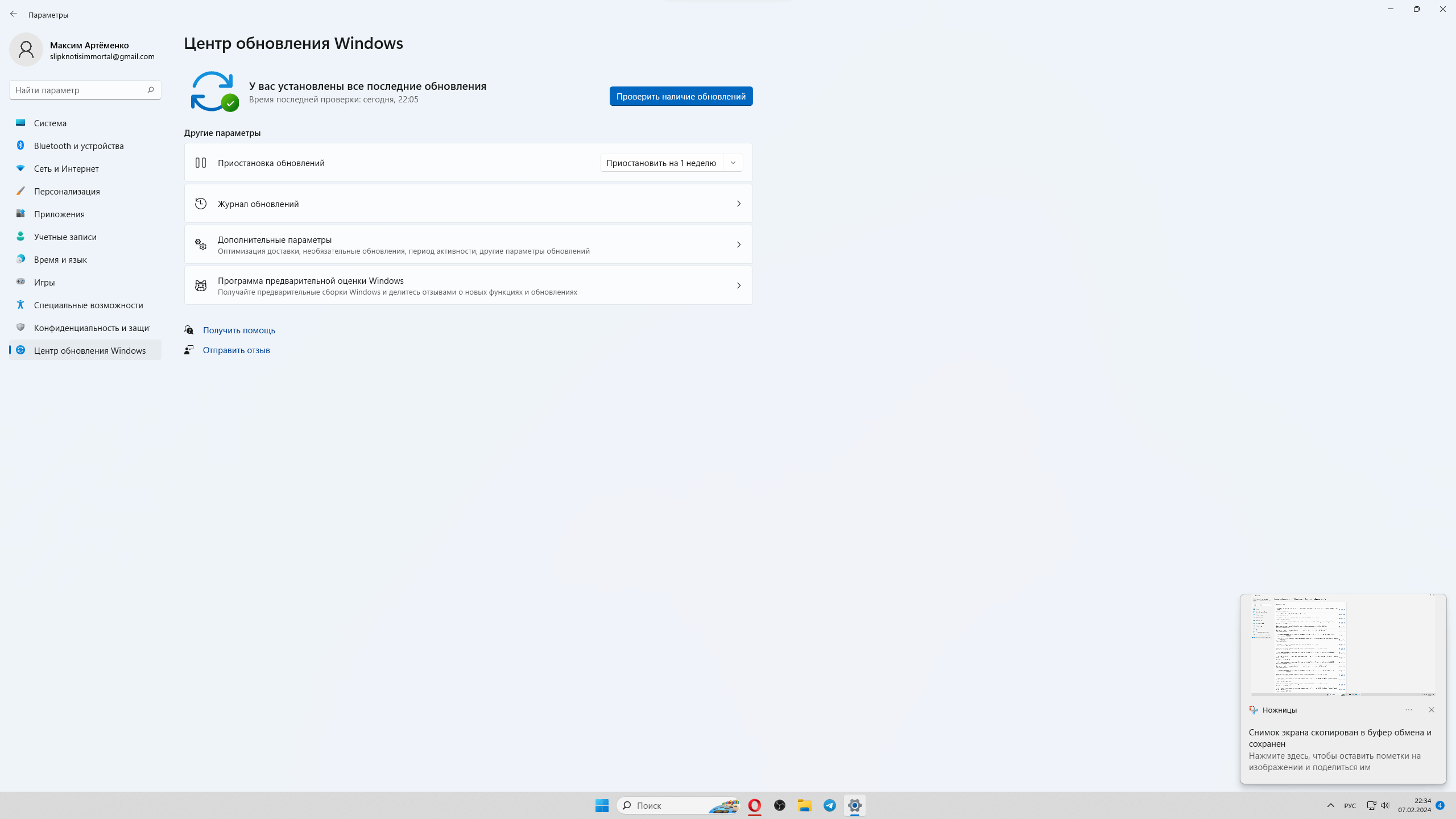Click email slipknotisimmortal@gmail.com
Image resolution: width=1456 pixels, height=819 pixels.
coord(102,56)
